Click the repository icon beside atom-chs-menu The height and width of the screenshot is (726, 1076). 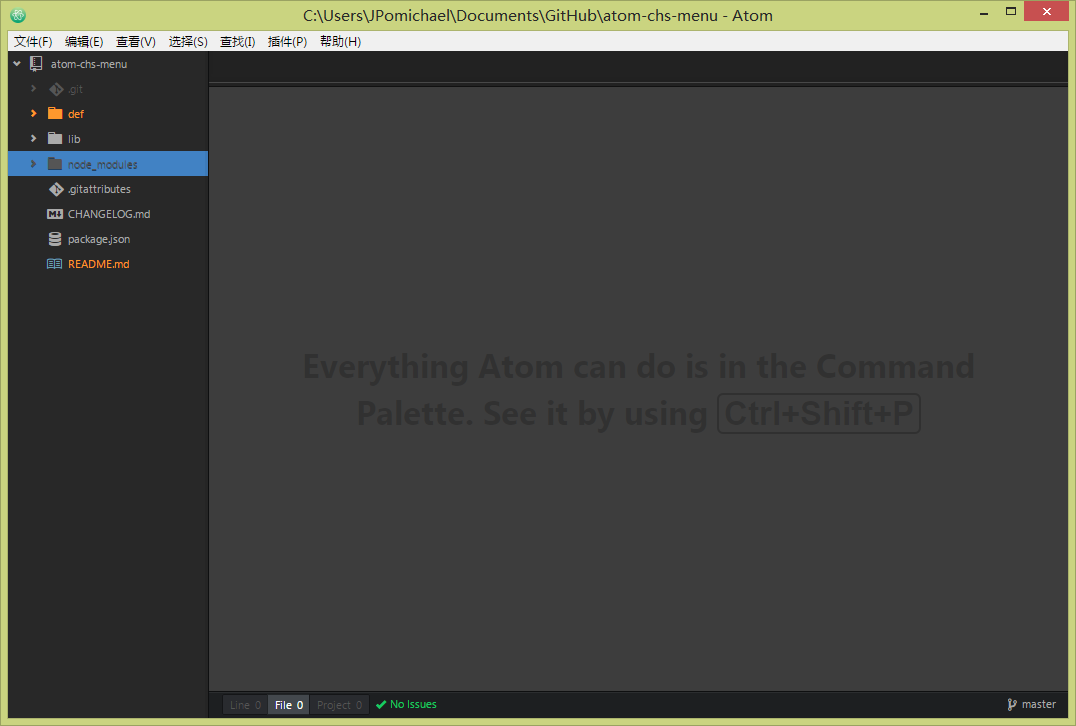point(36,64)
